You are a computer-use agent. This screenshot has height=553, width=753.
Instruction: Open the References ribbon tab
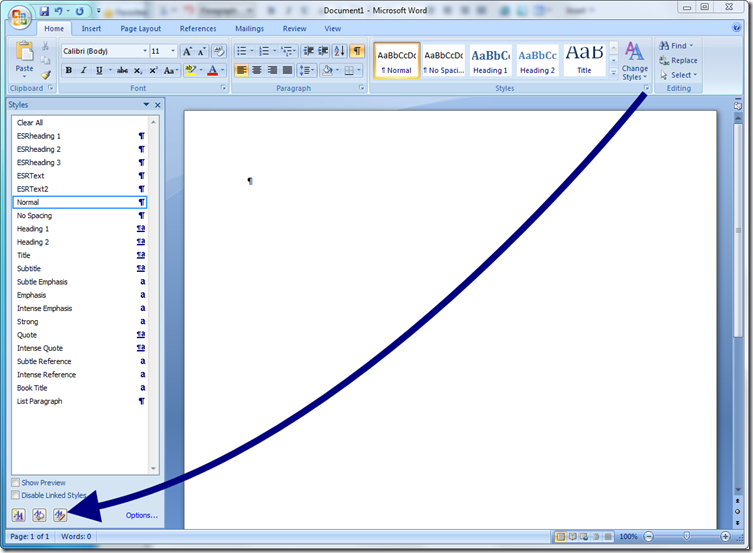click(x=198, y=29)
